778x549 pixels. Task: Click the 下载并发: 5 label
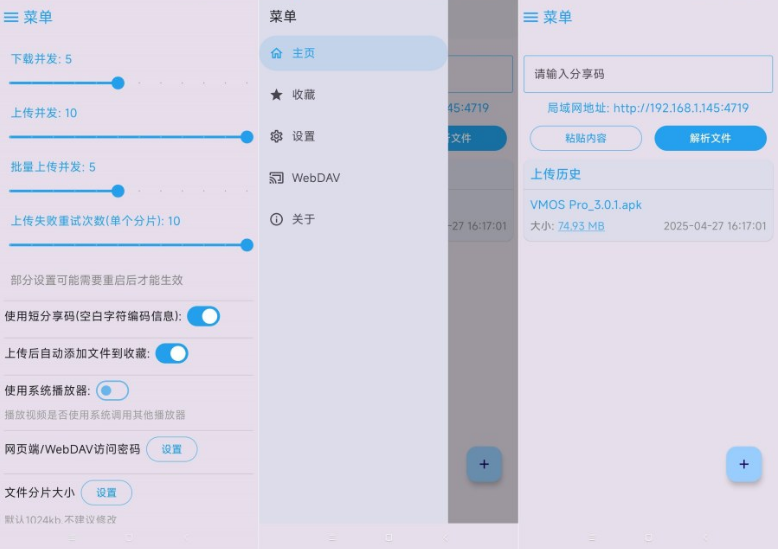coord(41,59)
